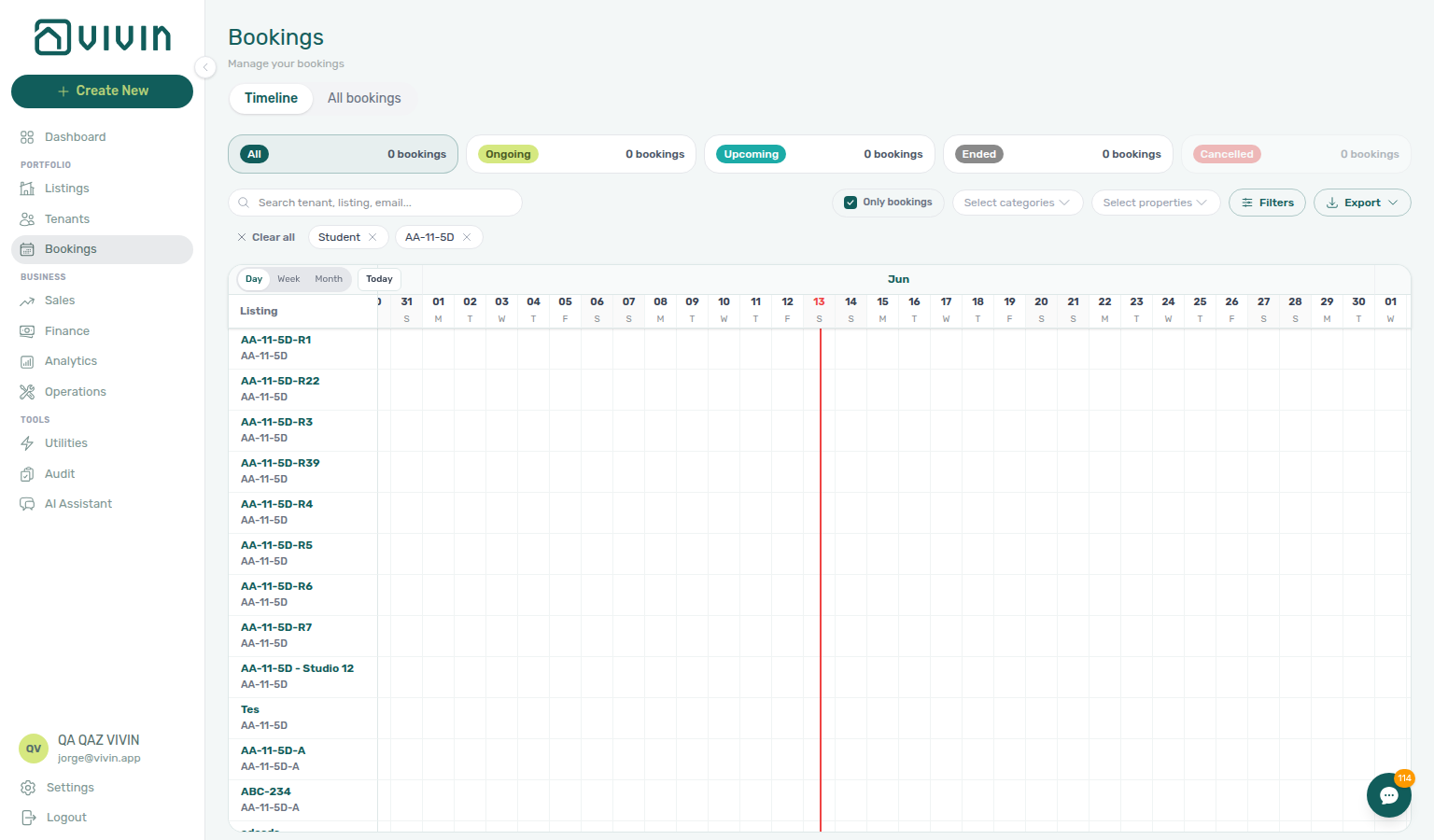Open the Select properties dropdown

coord(1156,203)
